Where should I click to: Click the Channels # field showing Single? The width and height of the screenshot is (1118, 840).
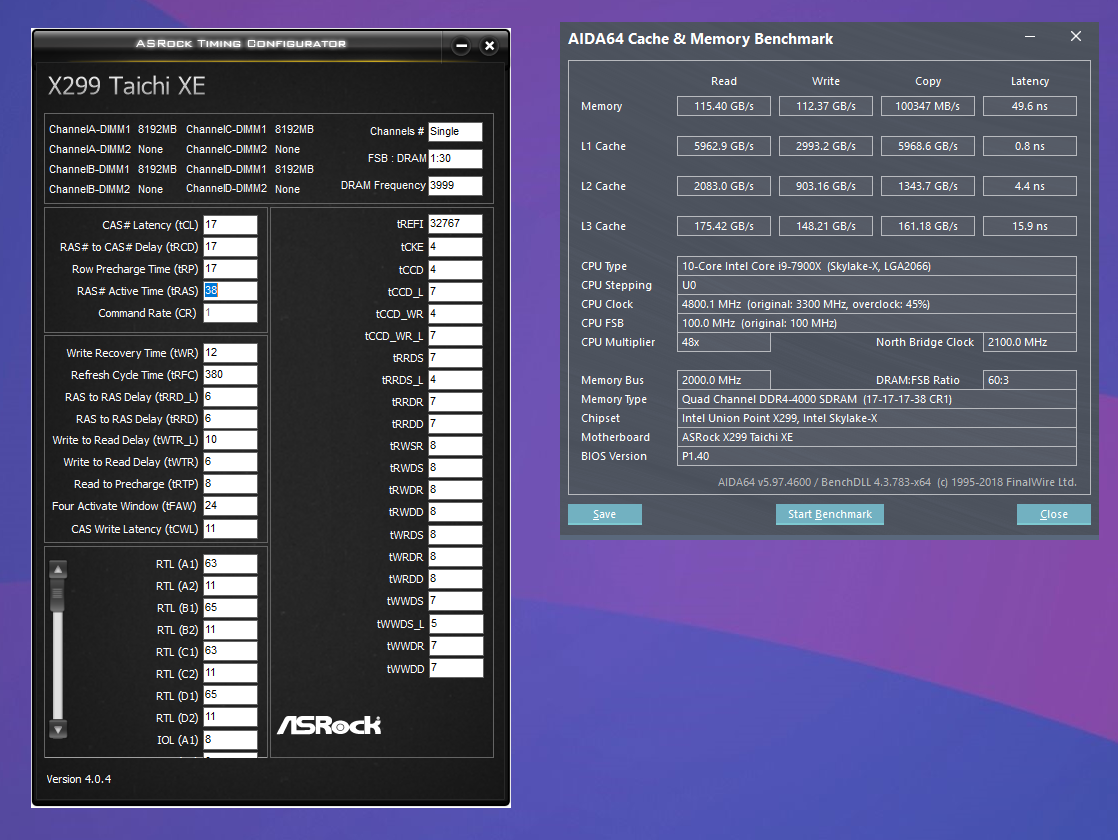coord(456,131)
